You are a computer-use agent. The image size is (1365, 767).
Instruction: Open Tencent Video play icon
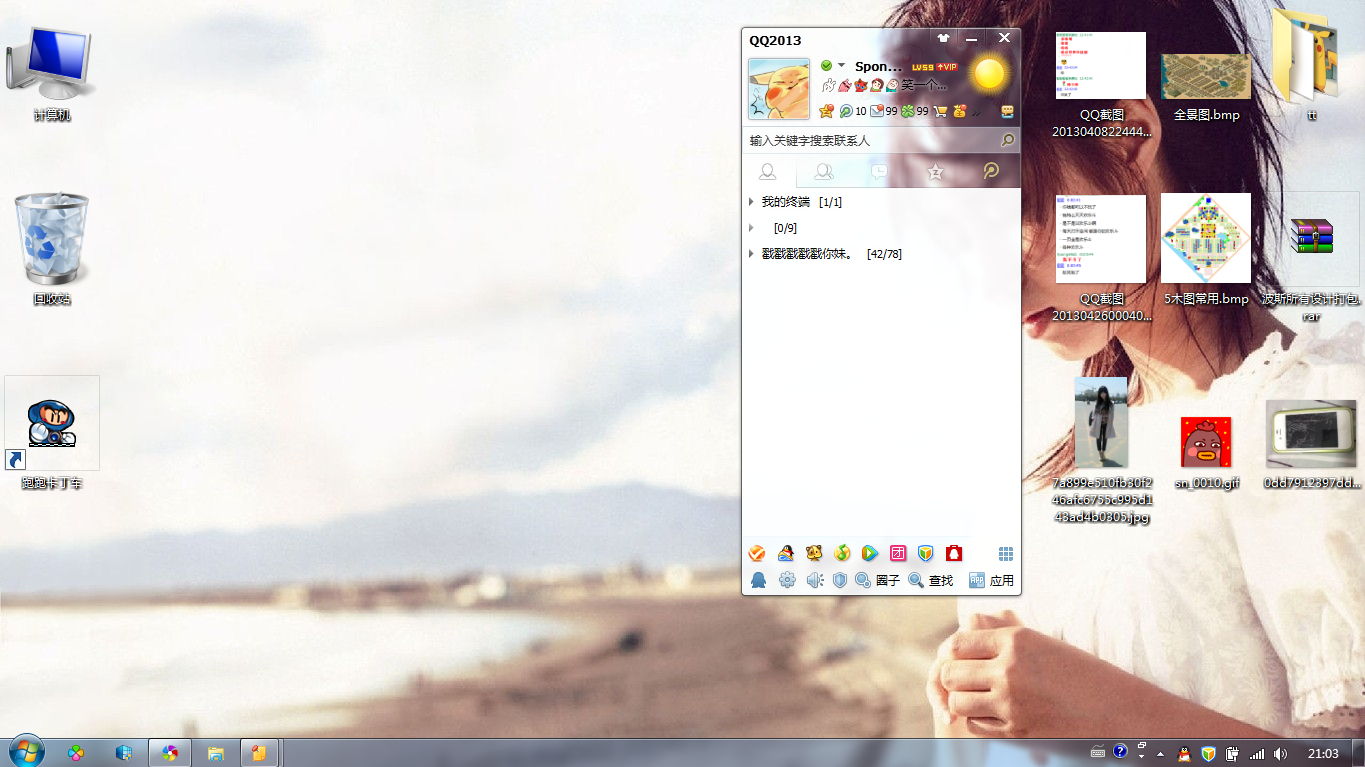870,553
